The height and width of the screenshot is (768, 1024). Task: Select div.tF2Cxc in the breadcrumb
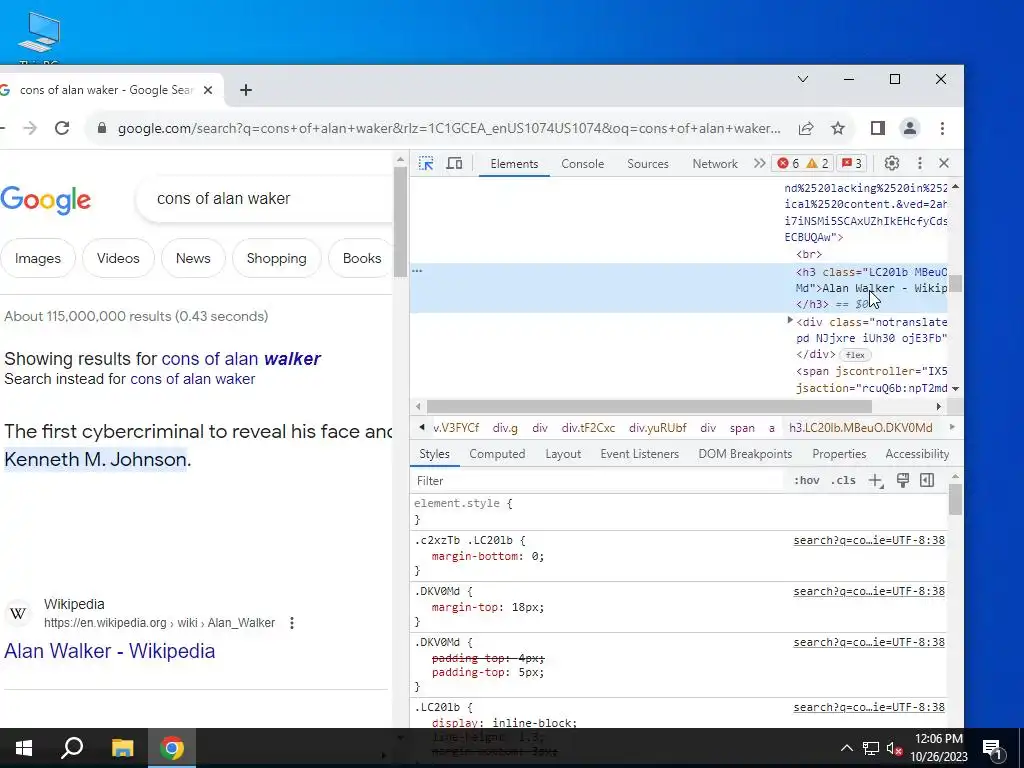tap(588, 428)
